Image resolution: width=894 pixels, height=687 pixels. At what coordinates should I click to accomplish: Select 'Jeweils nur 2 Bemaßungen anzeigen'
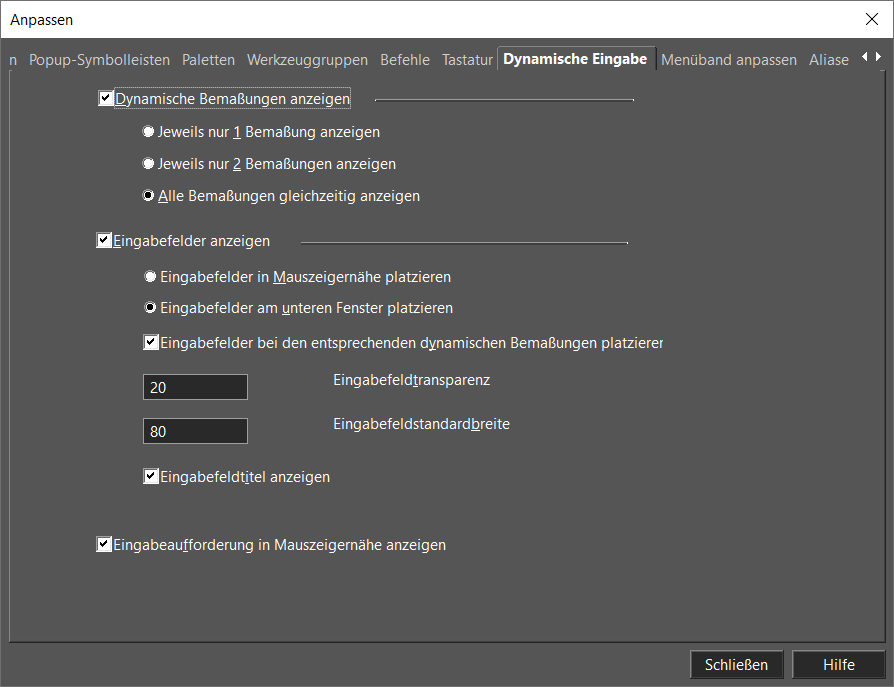149,164
